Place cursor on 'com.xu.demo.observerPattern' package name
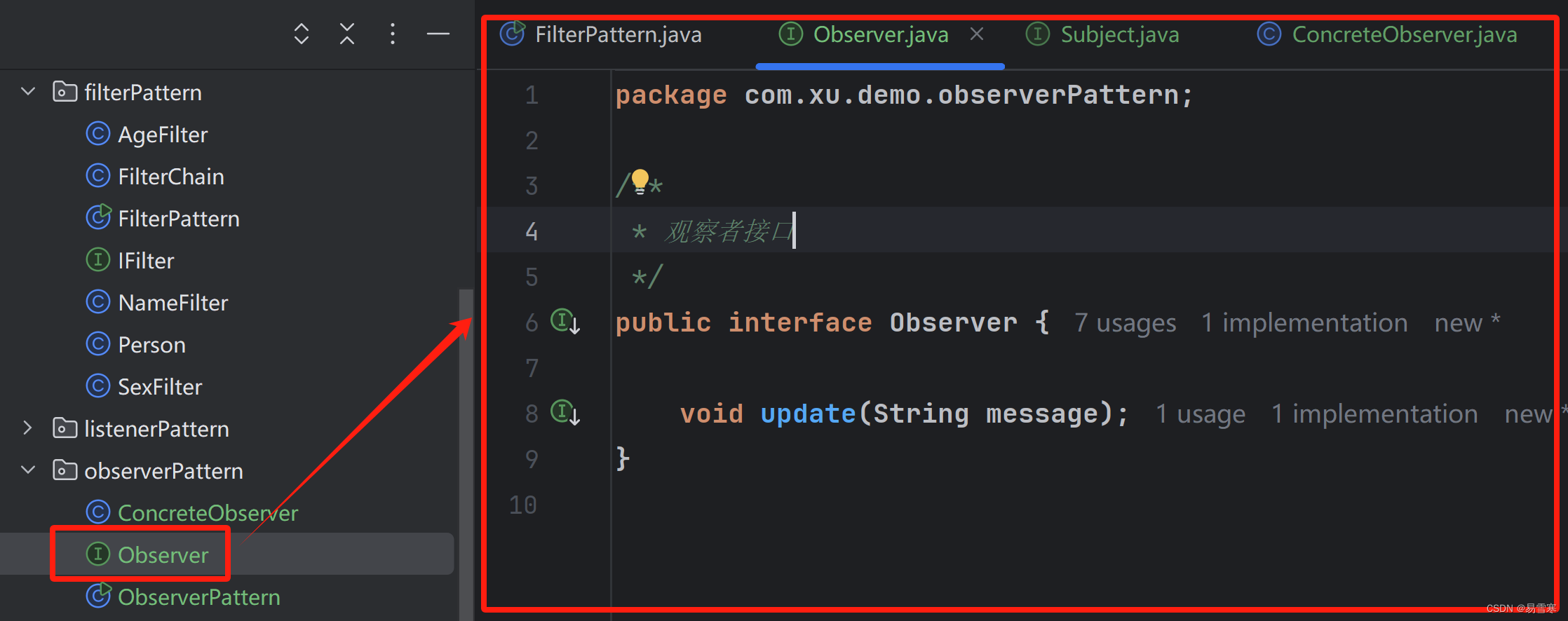Screen dimensions: 1568x621 click(961, 95)
